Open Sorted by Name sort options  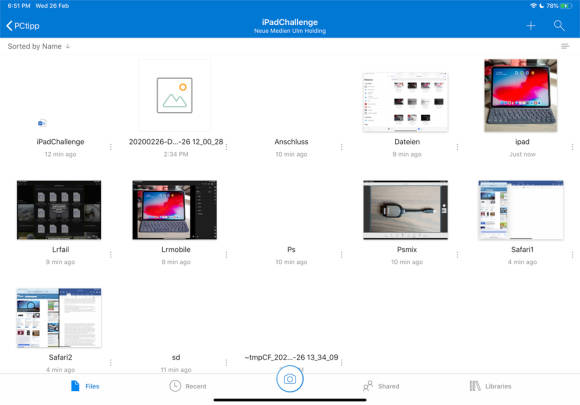[38, 46]
